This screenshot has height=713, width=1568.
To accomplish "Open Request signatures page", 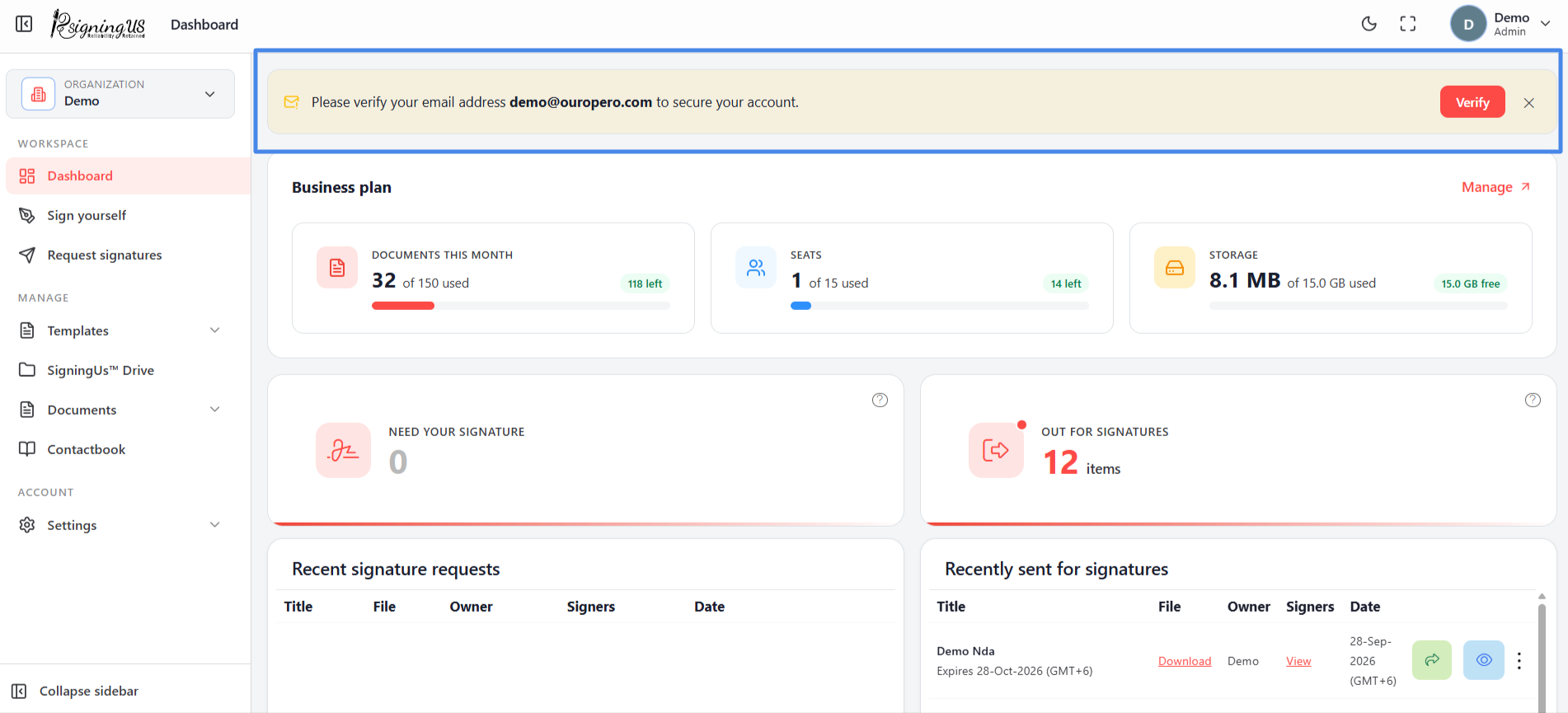I will tap(128, 255).
